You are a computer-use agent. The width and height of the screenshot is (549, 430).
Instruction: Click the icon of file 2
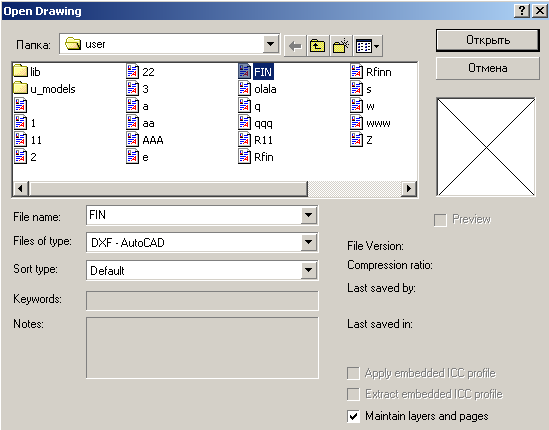point(20,157)
